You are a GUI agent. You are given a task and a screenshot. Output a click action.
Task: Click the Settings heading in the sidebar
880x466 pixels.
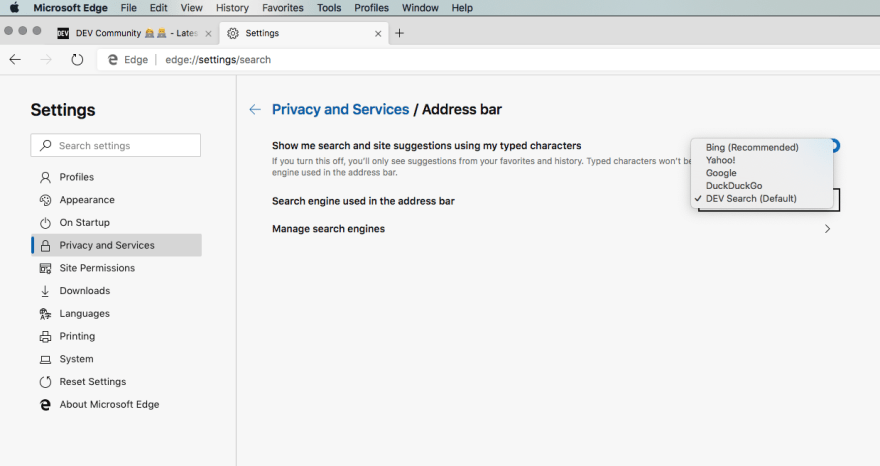click(x=63, y=110)
